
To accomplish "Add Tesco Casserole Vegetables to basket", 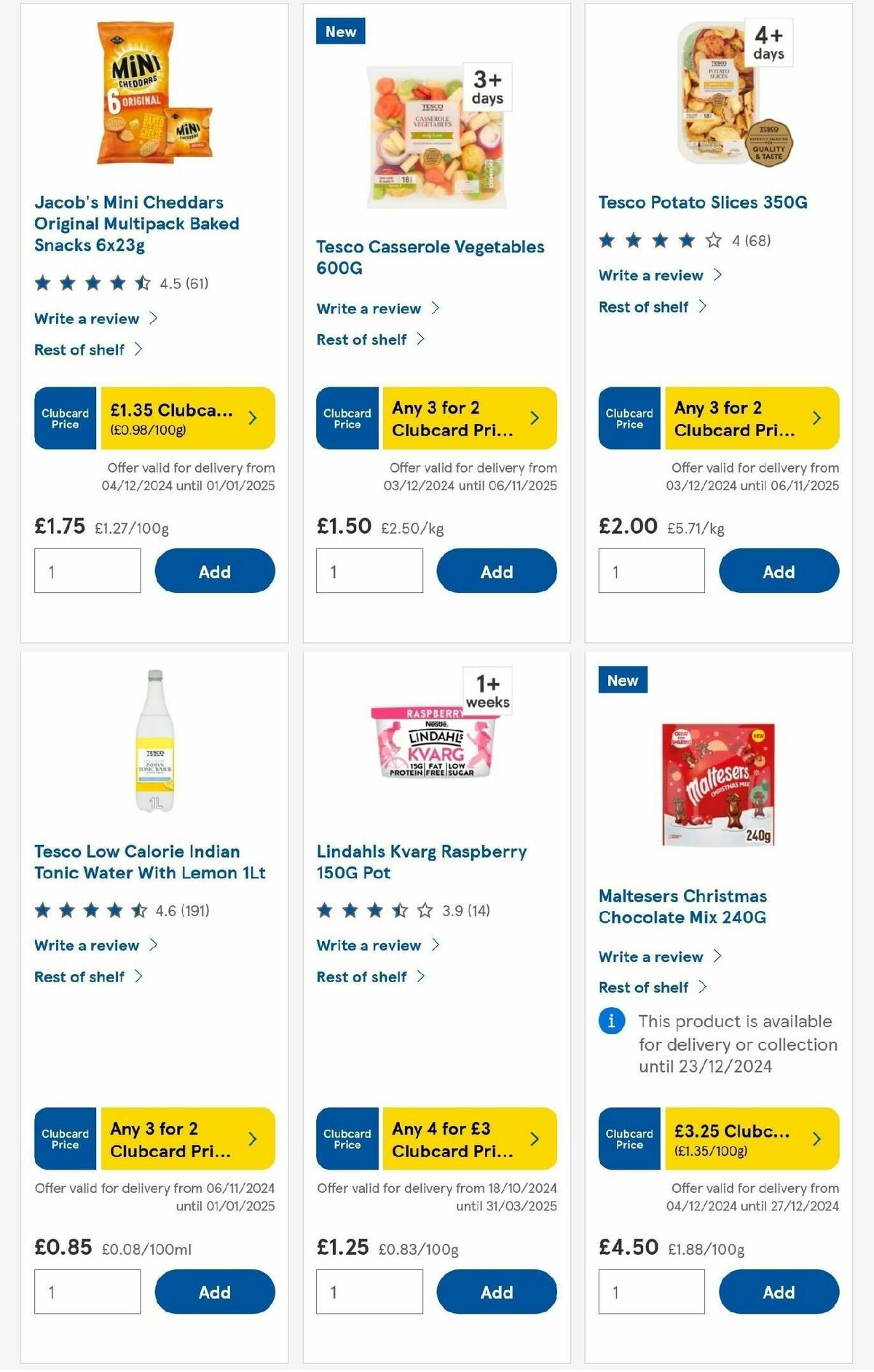I will (496, 571).
